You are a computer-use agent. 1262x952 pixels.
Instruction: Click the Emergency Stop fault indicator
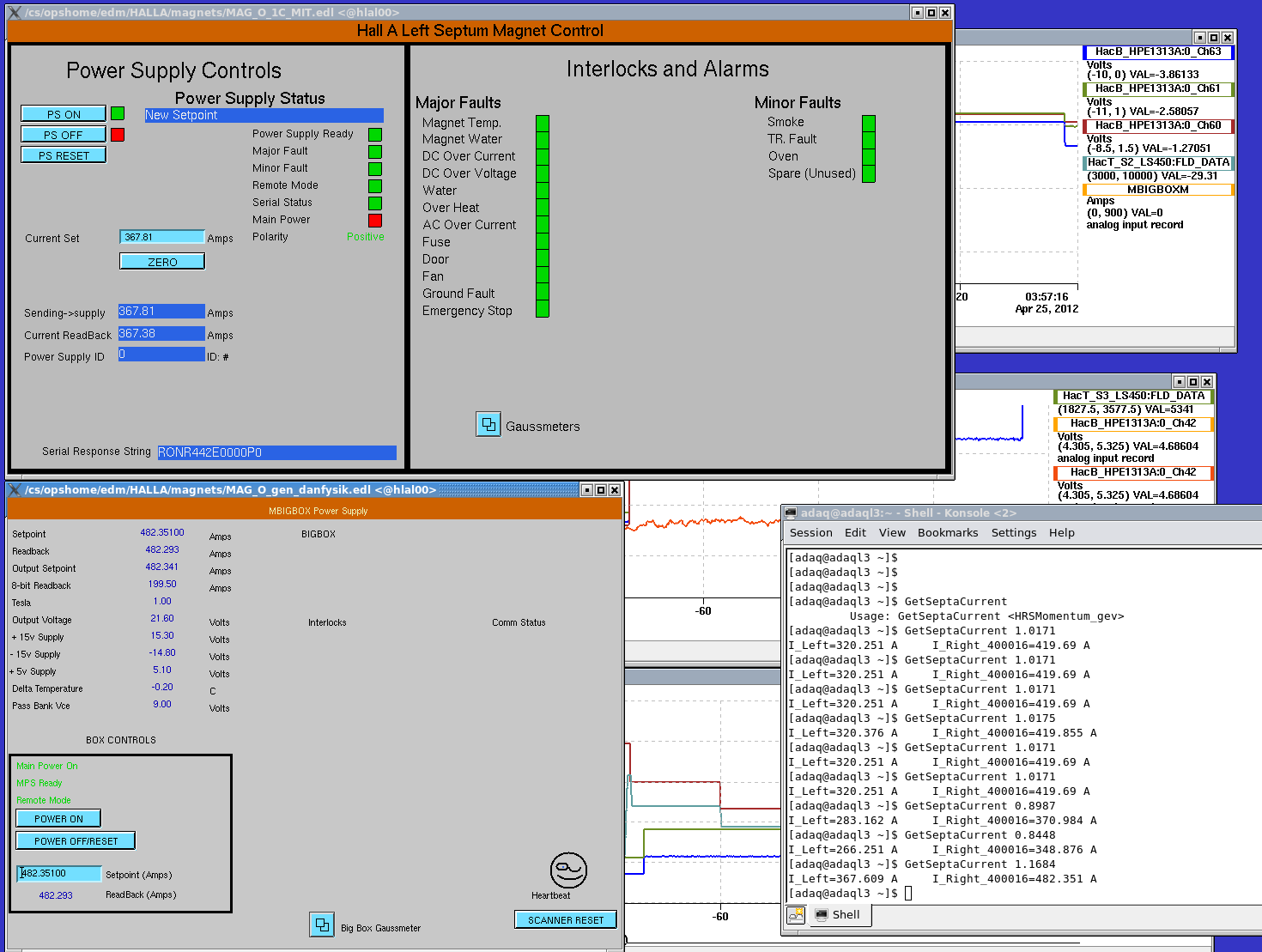543,310
